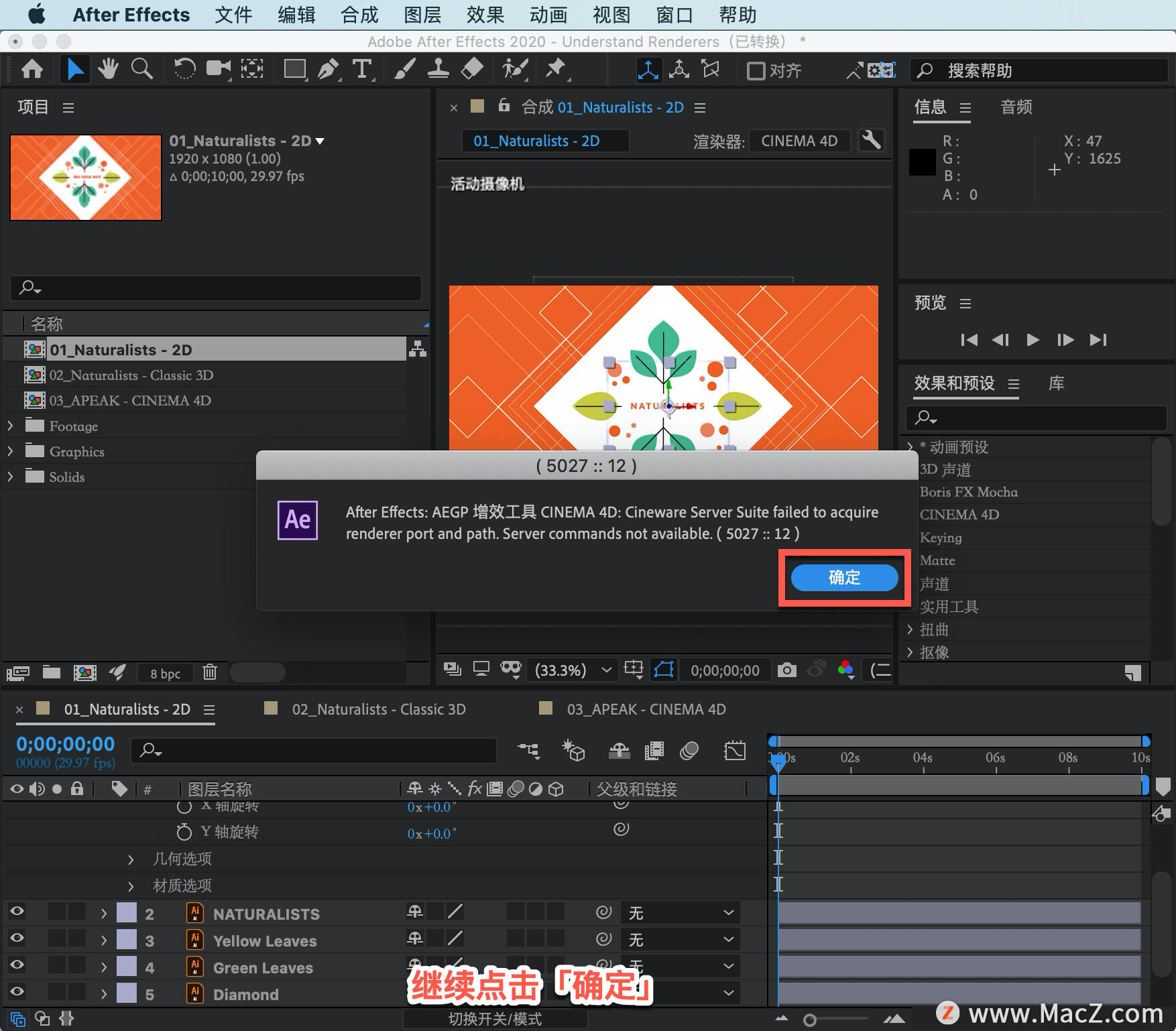Open the composition mini-flowchart icon in timeline

[x=529, y=750]
